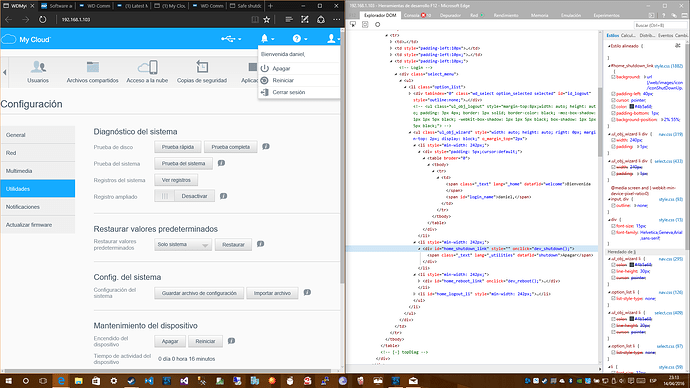Image resolution: width=690 pixels, height=388 pixels.
Task: Toggle the color #4b5a68 property checkbox
Action: [x=613, y=106]
